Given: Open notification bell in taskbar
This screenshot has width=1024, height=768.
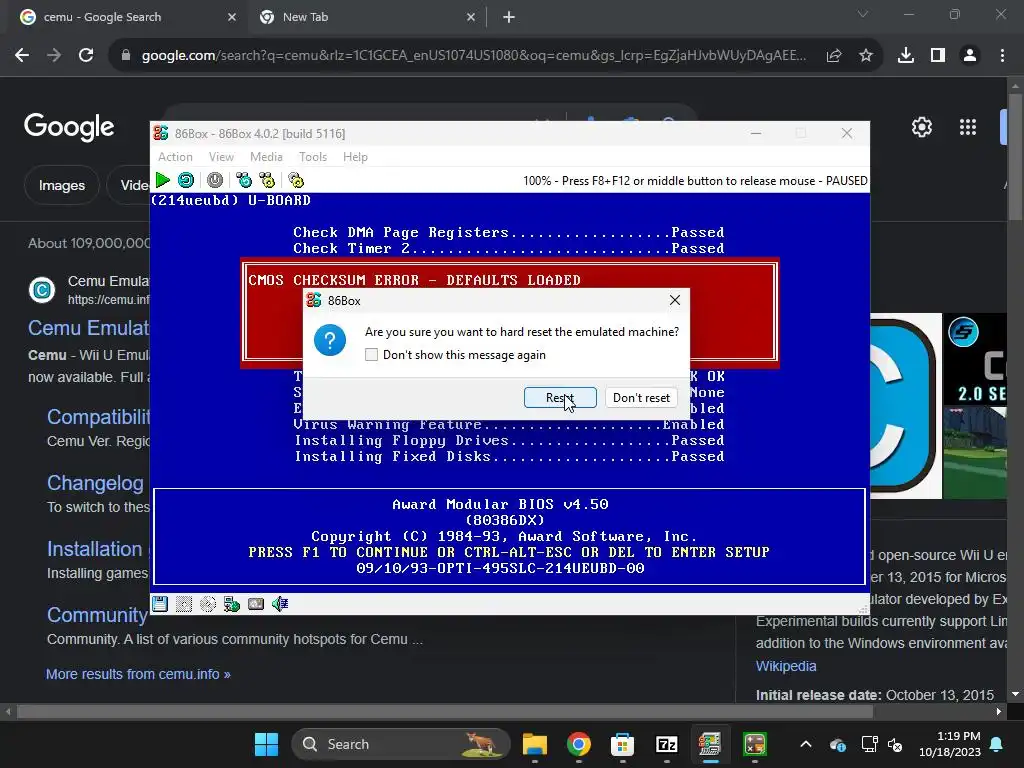Looking at the screenshot, I should (997, 744).
